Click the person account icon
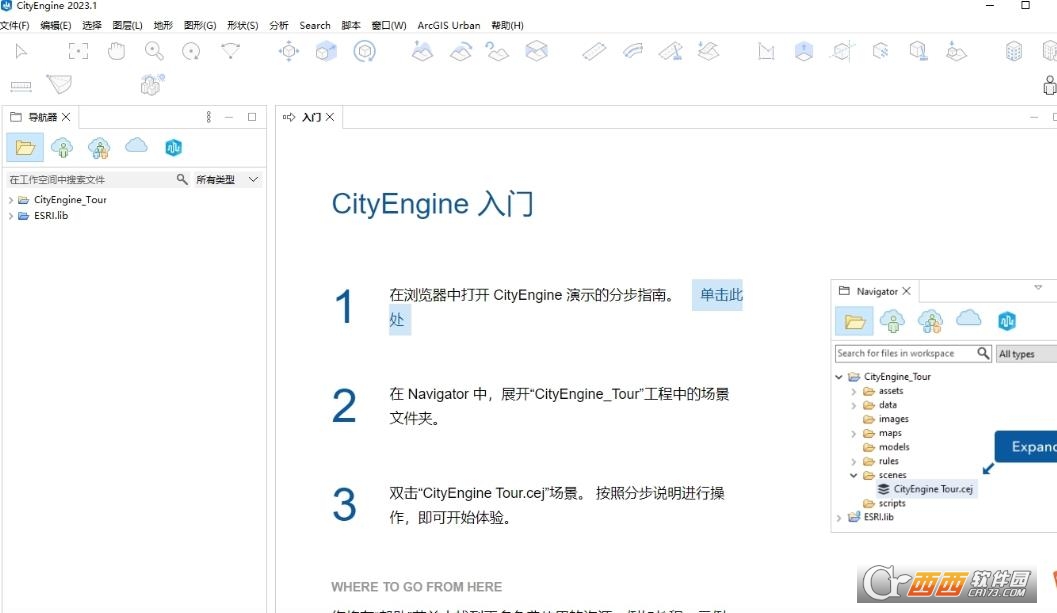This screenshot has height=613, width=1057. (1050, 85)
